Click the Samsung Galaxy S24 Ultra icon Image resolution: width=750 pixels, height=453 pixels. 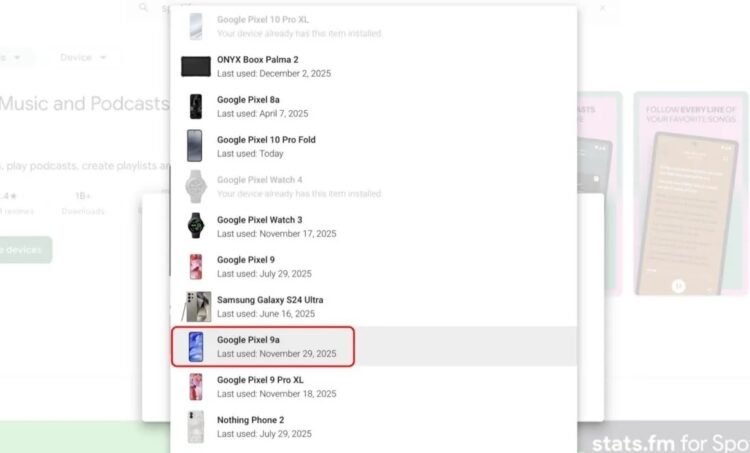[197, 307]
